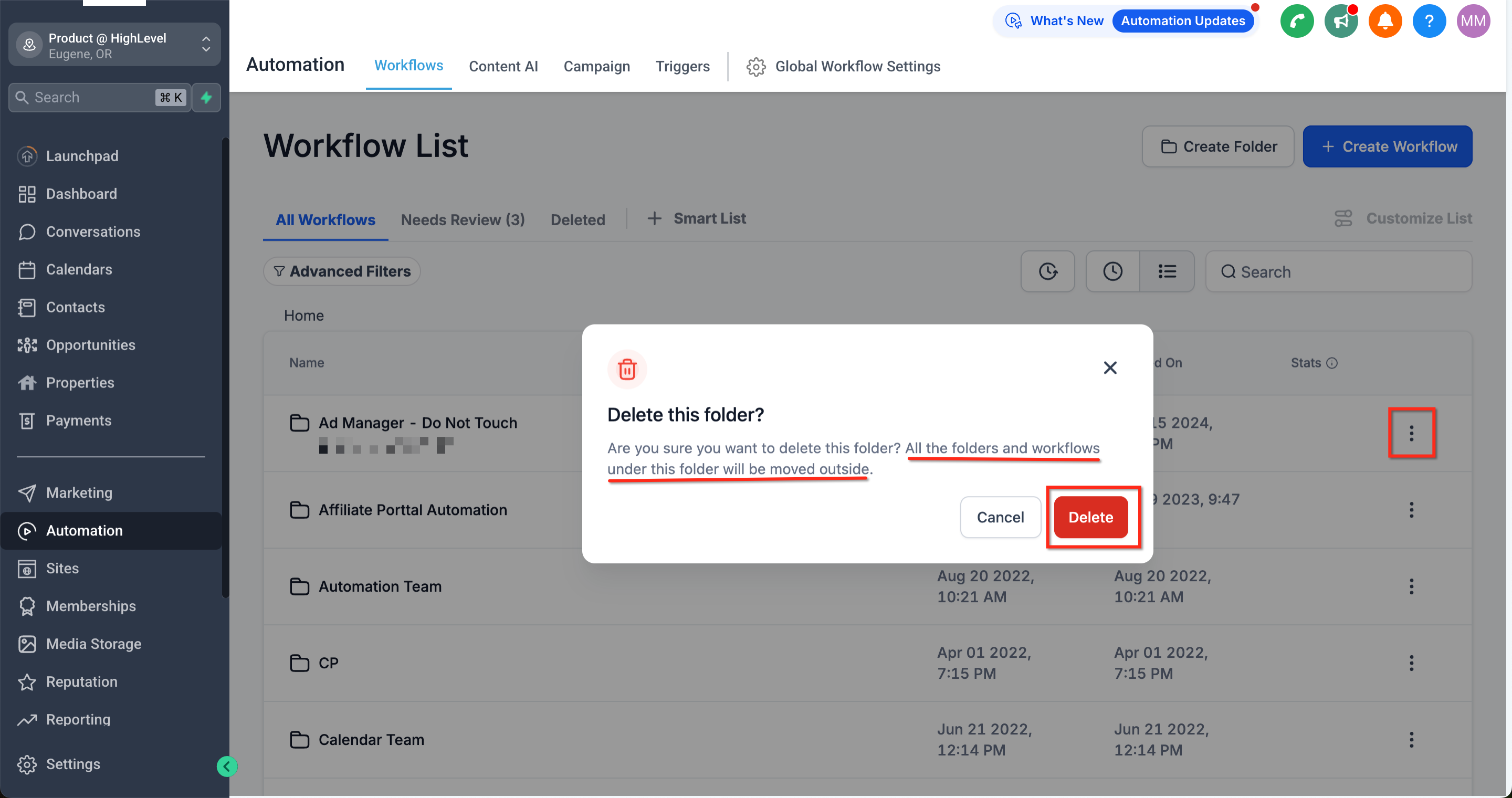Open three-dot menu for Calendar Team folder
Screen dimensions: 1512x798
pos(1411,739)
